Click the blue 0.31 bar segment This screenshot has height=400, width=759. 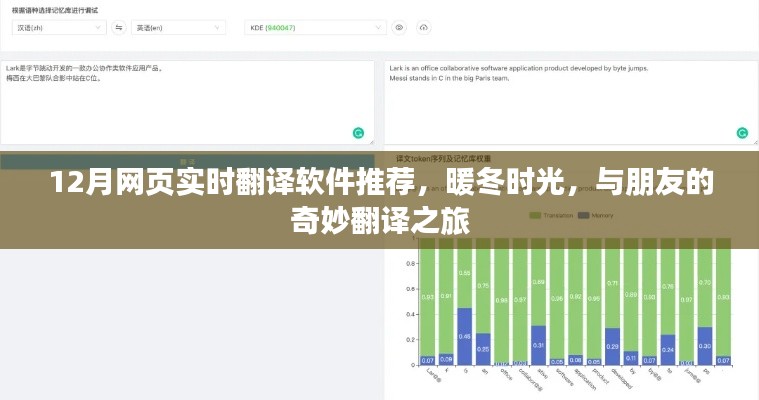tap(539, 344)
